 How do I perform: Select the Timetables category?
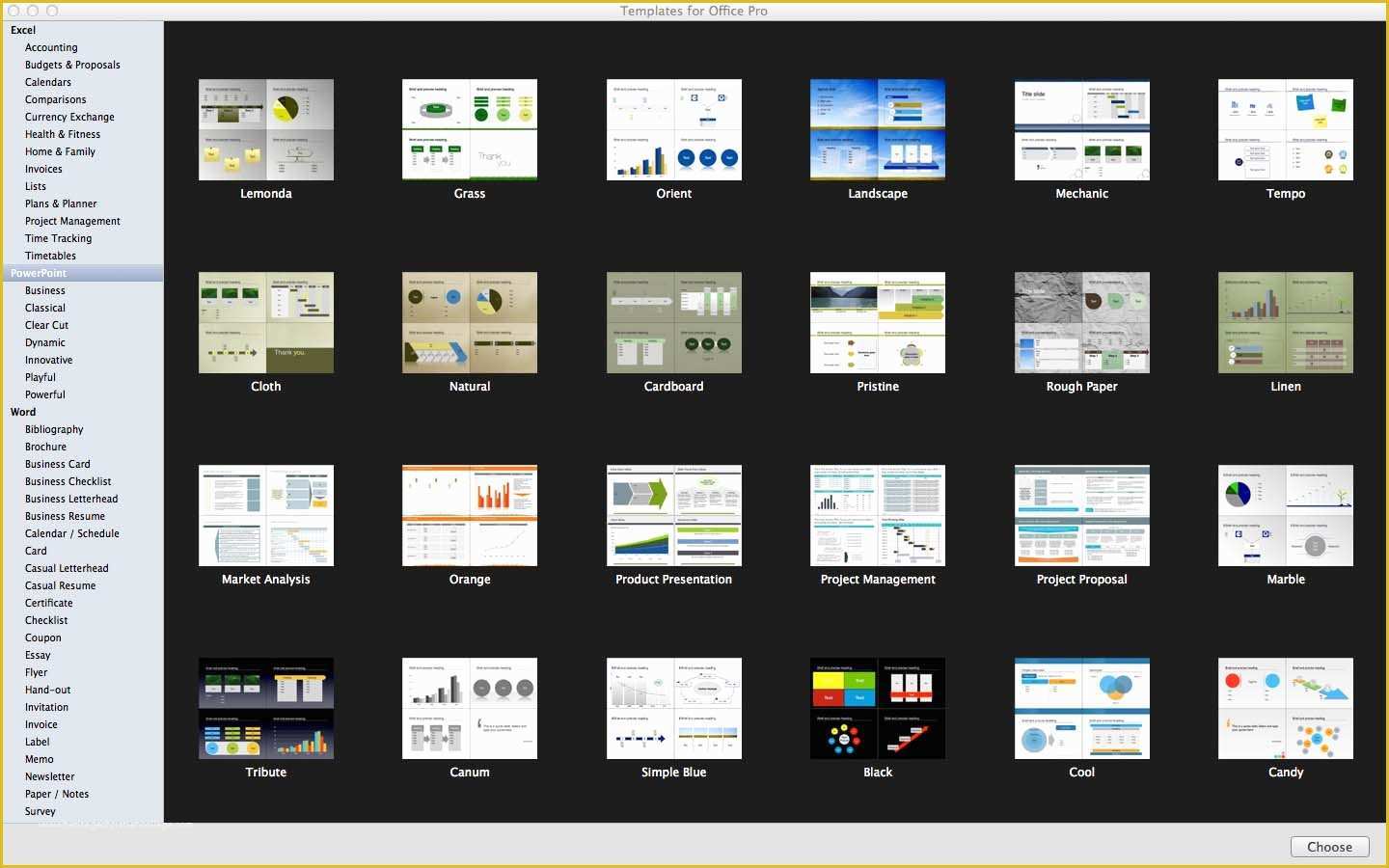[50, 256]
